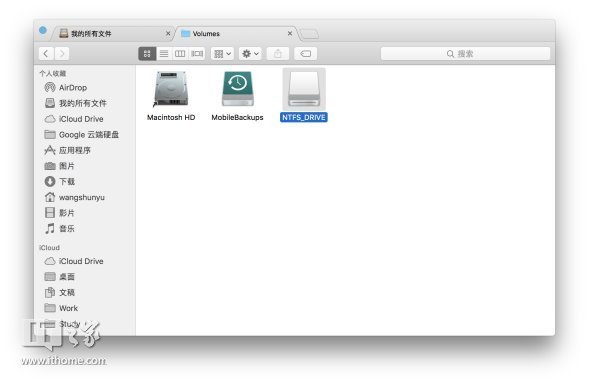Select the MobileBackups volume icon
This screenshot has width=590, height=385.
[237, 89]
